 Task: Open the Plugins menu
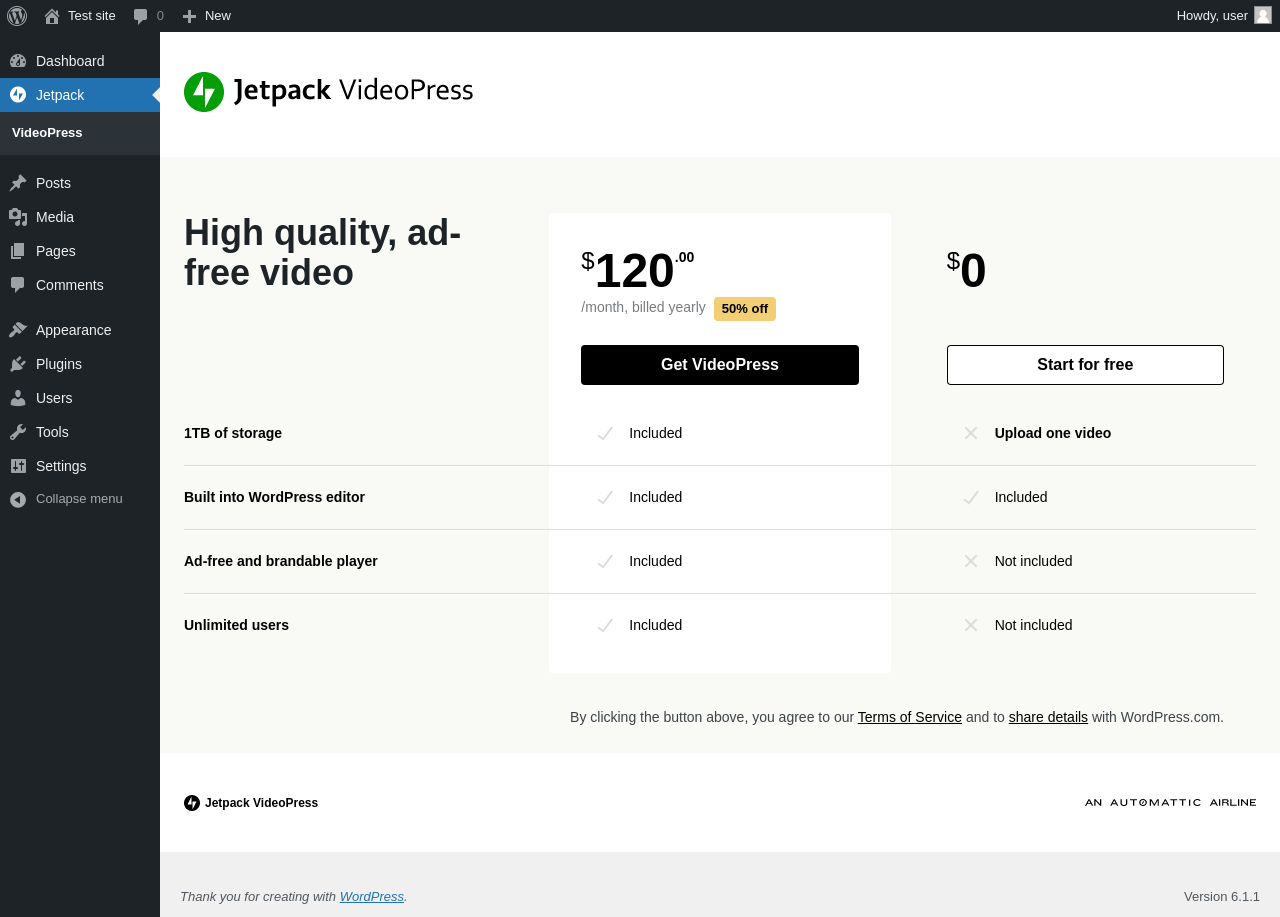[80, 364]
